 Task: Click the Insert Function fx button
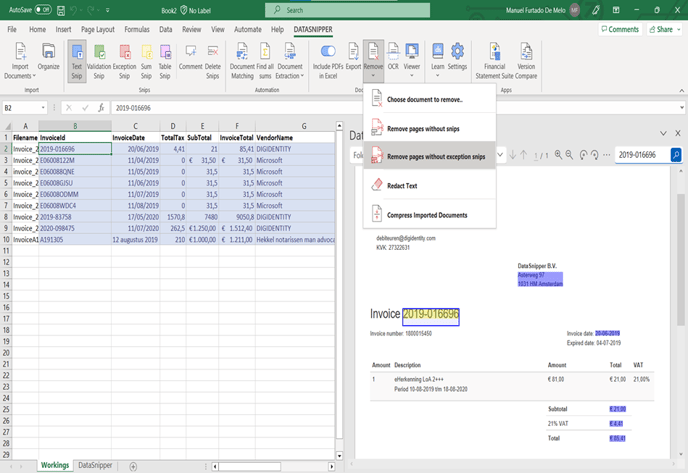101,108
